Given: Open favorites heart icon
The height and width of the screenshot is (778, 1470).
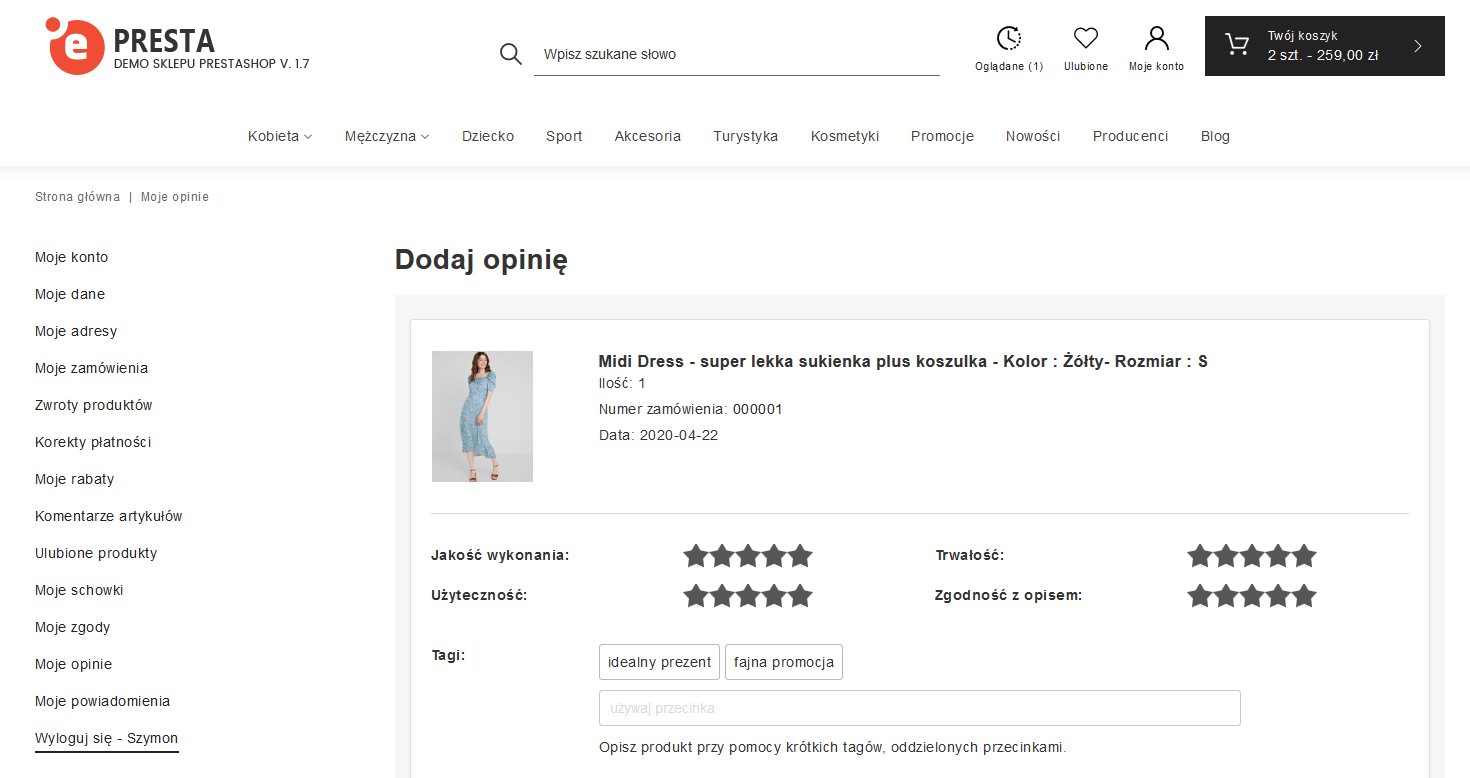Looking at the screenshot, I should pos(1086,39).
